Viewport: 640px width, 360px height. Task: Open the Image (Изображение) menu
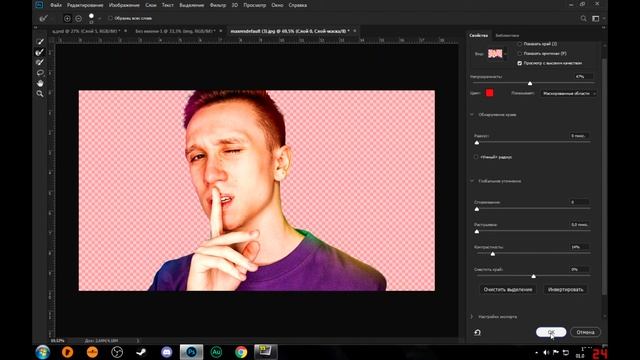click(124, 5)
